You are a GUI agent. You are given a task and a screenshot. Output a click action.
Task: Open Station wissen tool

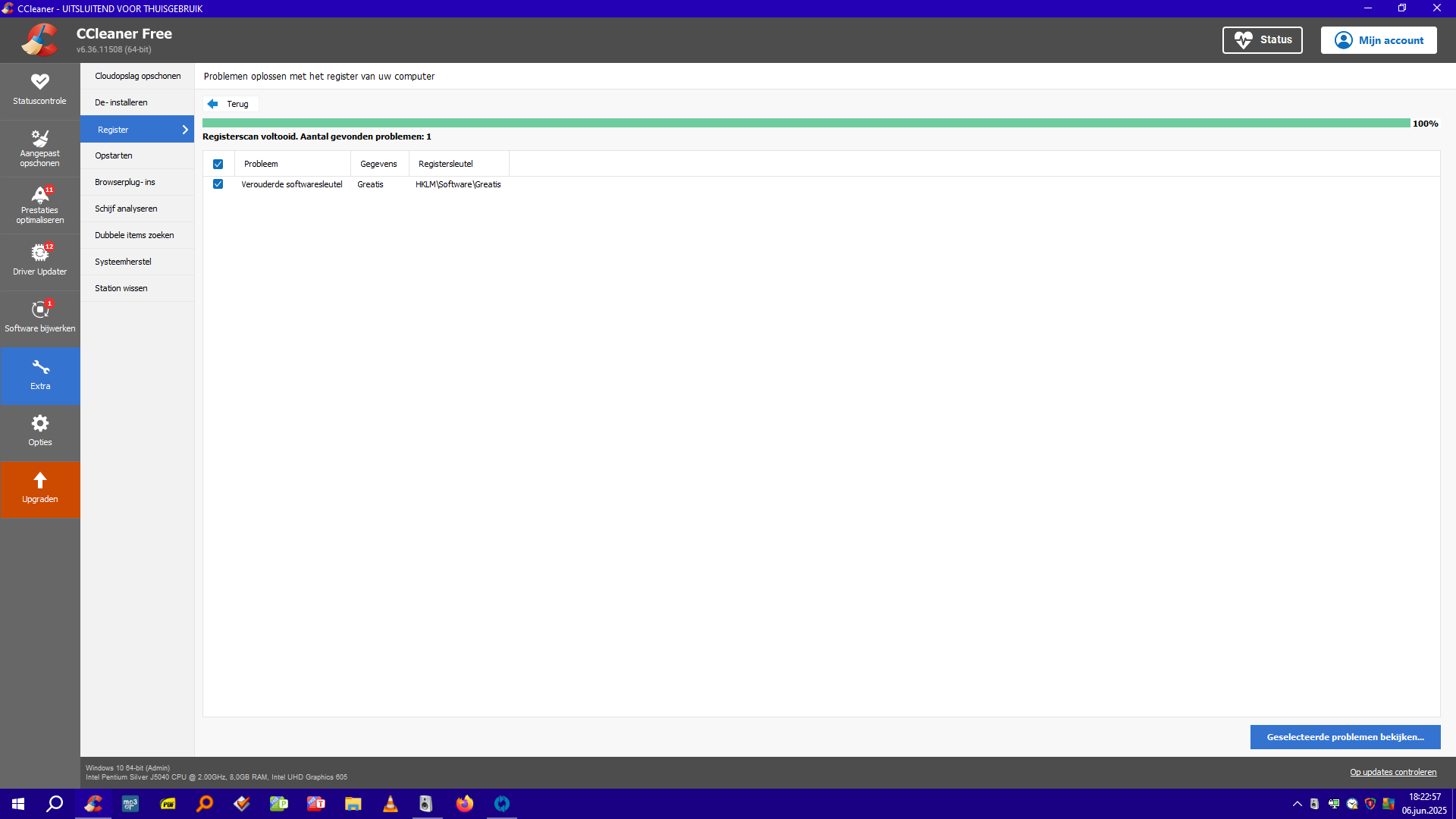[137, 288]
